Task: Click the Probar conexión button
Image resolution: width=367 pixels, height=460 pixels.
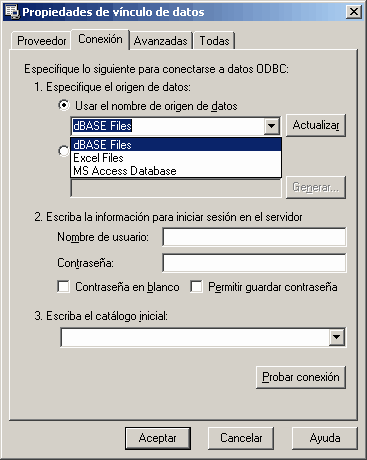Action: 301,377
